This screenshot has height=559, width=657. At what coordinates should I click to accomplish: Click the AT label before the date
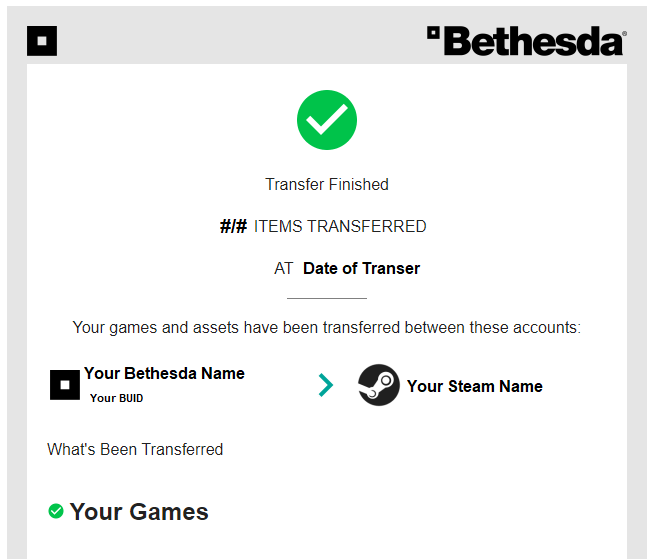tap(283, 268)
